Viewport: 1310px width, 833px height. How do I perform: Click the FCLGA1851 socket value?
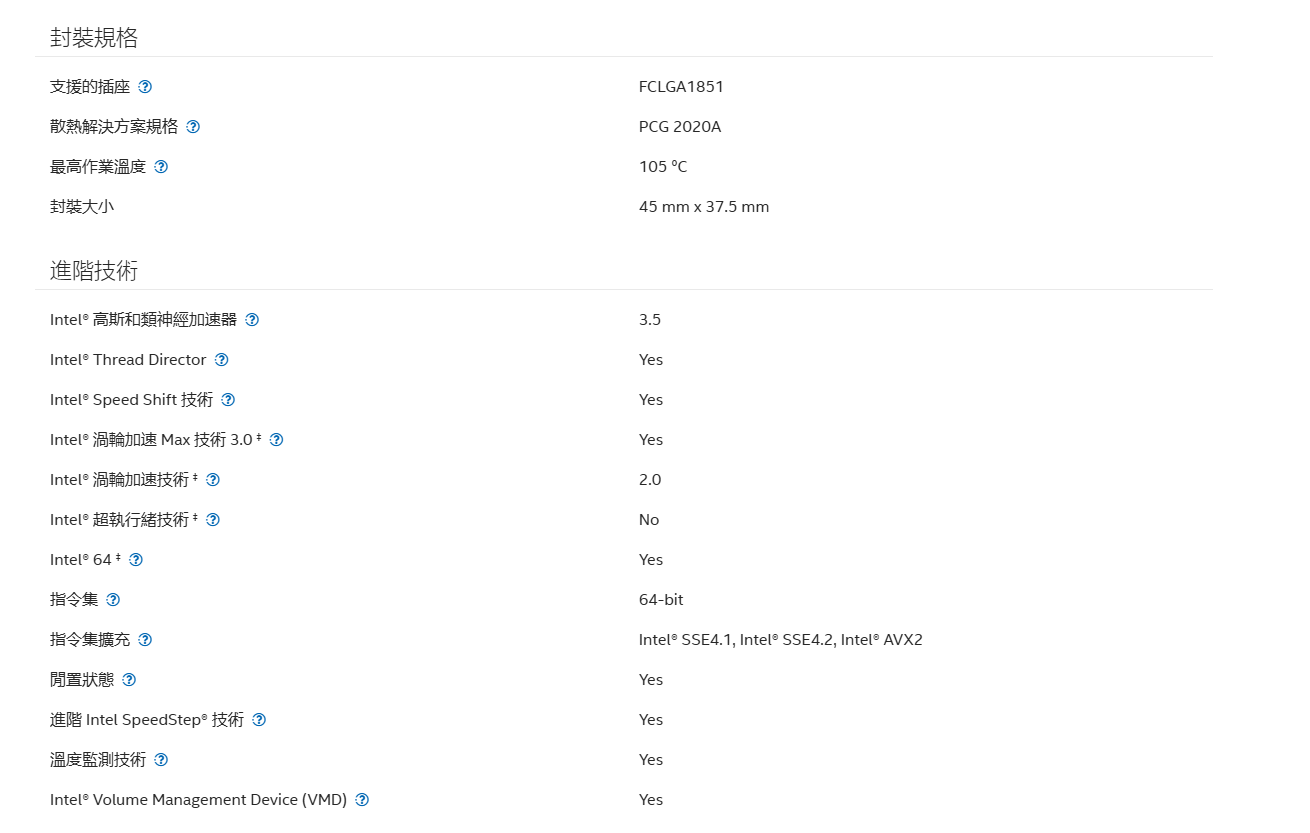[x=681, y=87]
